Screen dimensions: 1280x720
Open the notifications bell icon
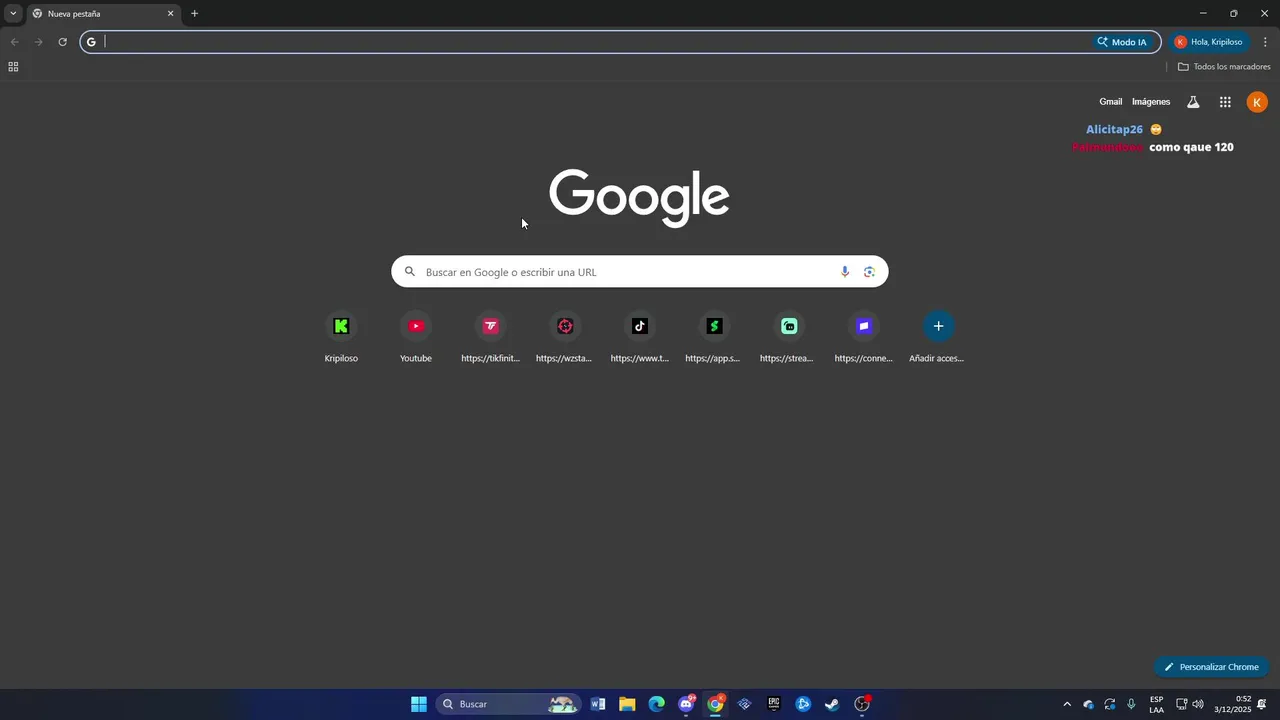(1262, 704)
